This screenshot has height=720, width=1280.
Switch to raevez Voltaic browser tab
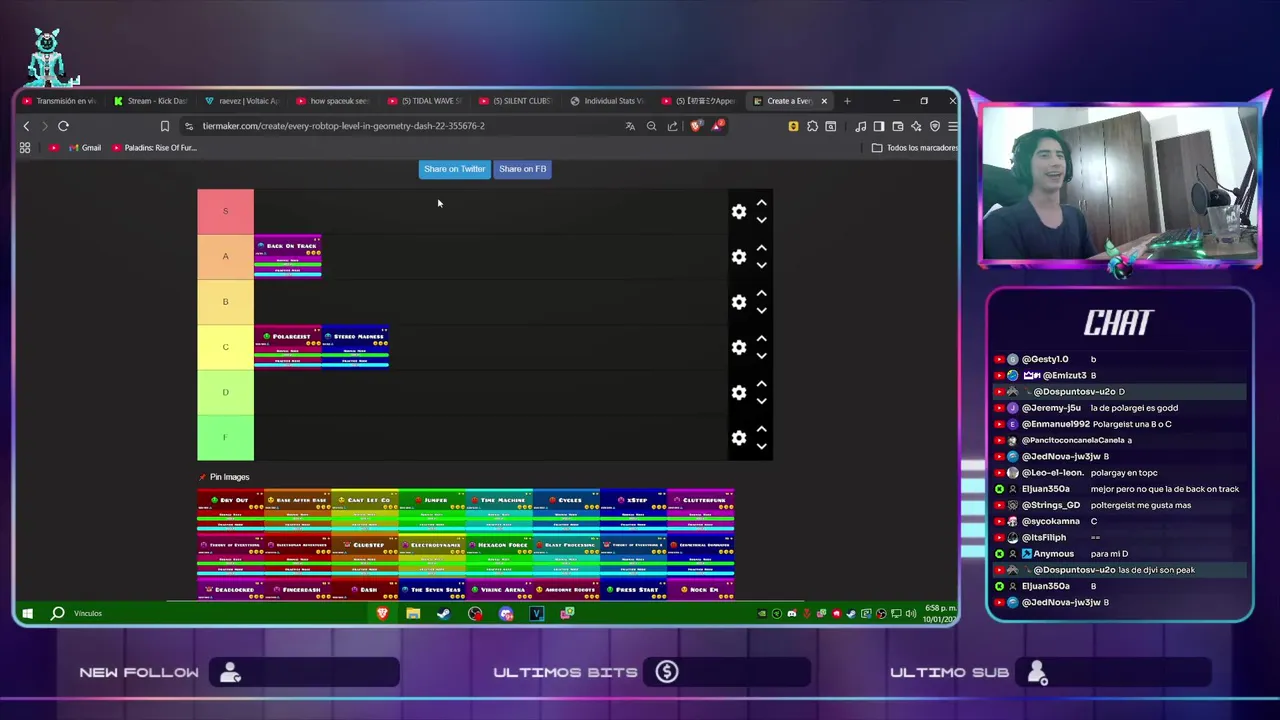241,101
